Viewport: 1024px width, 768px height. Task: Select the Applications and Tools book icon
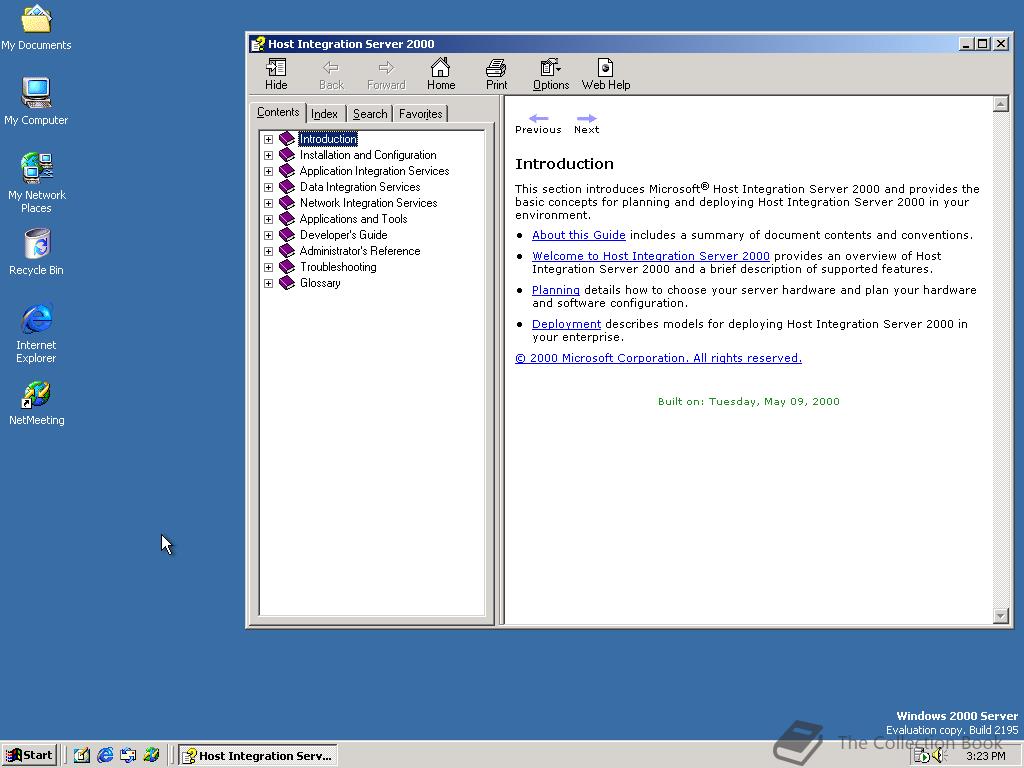tap(287, 219)
